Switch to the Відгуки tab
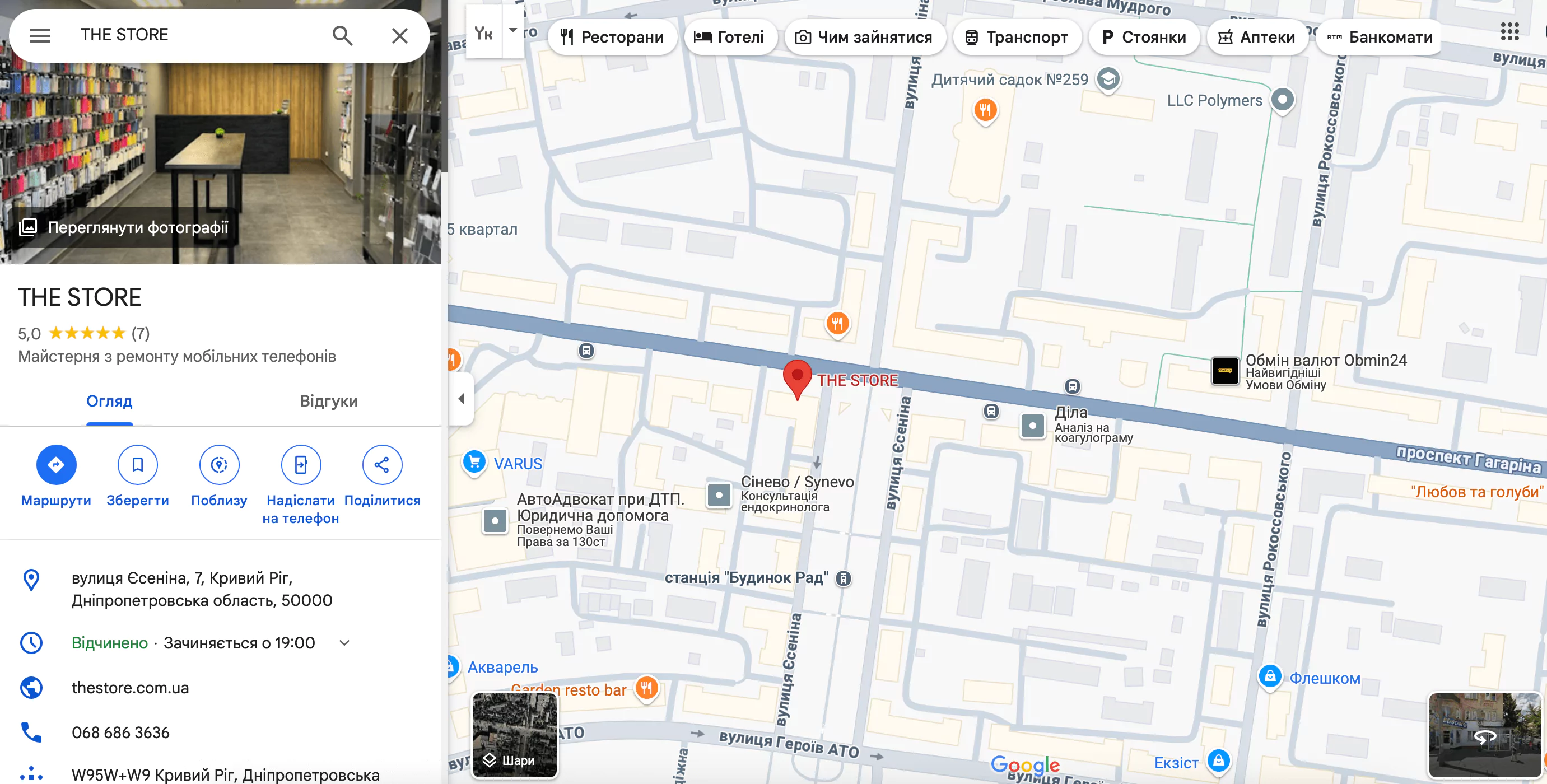Viewport: 1547px width, 784px height. (x=329, y=401)
